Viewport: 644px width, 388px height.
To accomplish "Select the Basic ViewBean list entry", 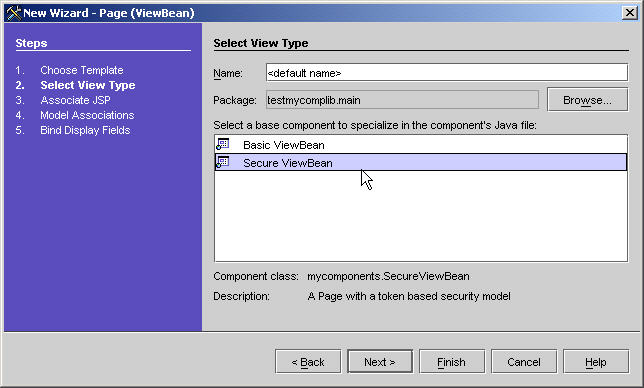I will 421,145.
